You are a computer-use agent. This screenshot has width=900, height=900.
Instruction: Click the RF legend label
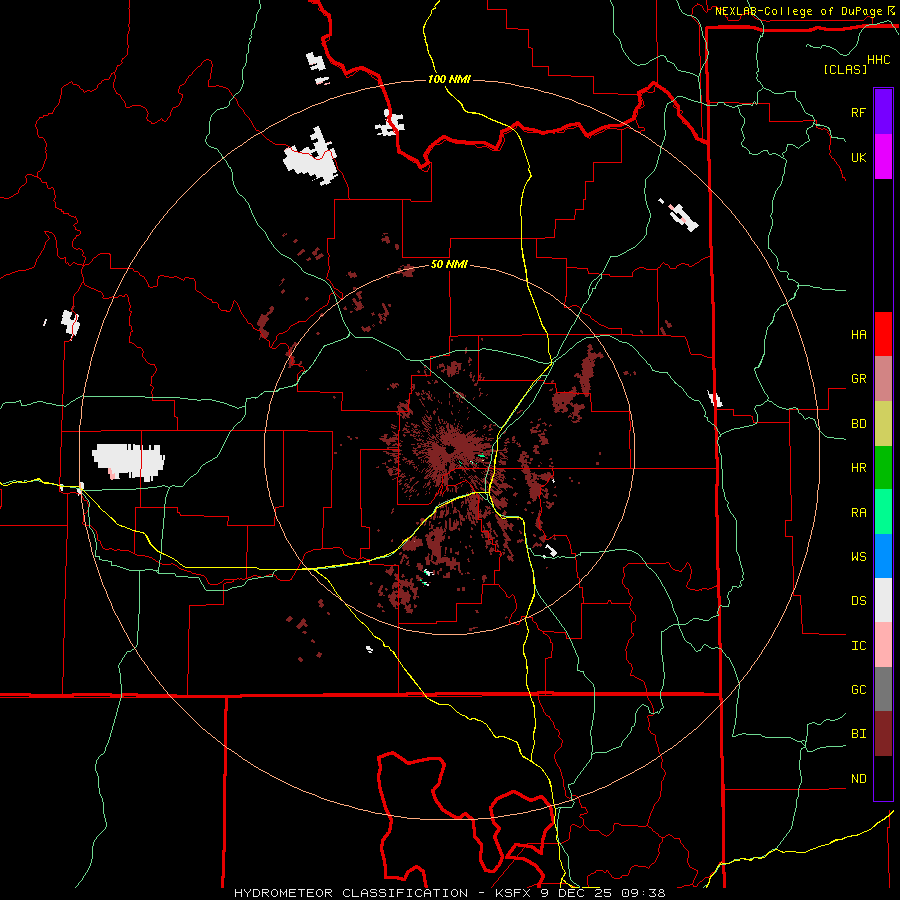[858, 112]
